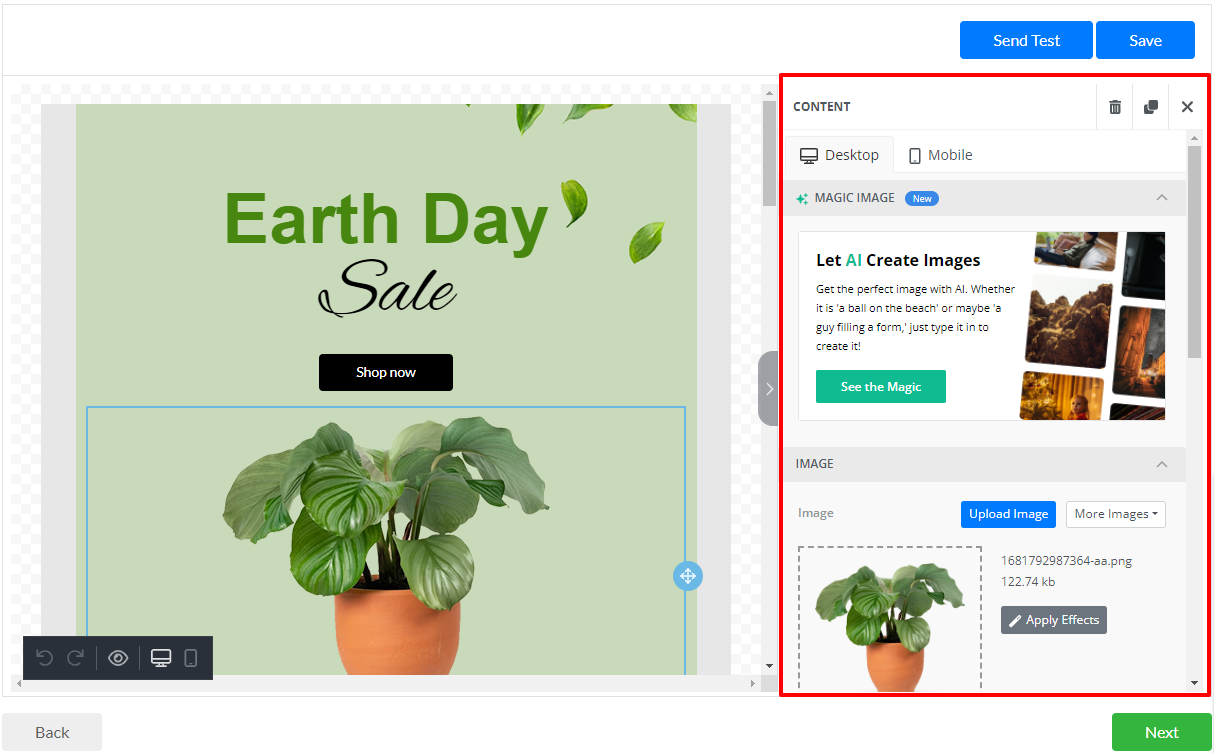Open the More Images dropdown
1214x753 pixels.
click(1115, 514)
